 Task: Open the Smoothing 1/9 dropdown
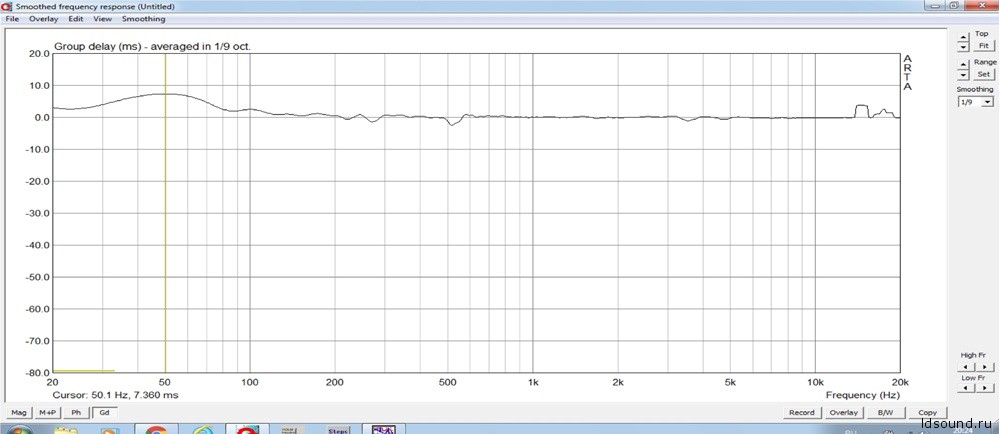[975, 102]
